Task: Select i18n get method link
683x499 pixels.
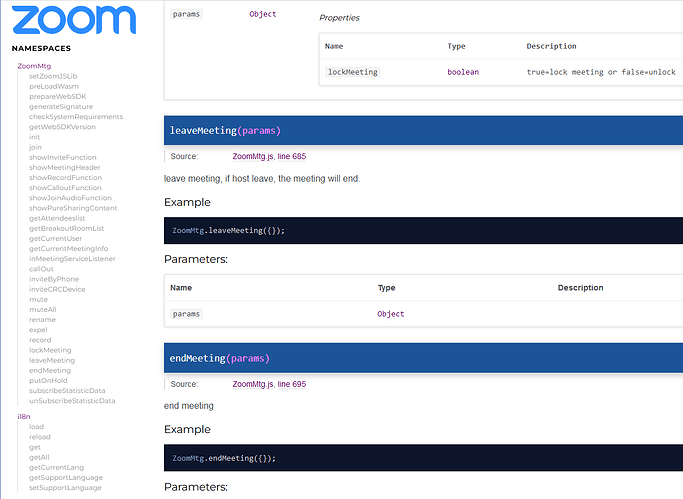Action: tap(35, 447)
